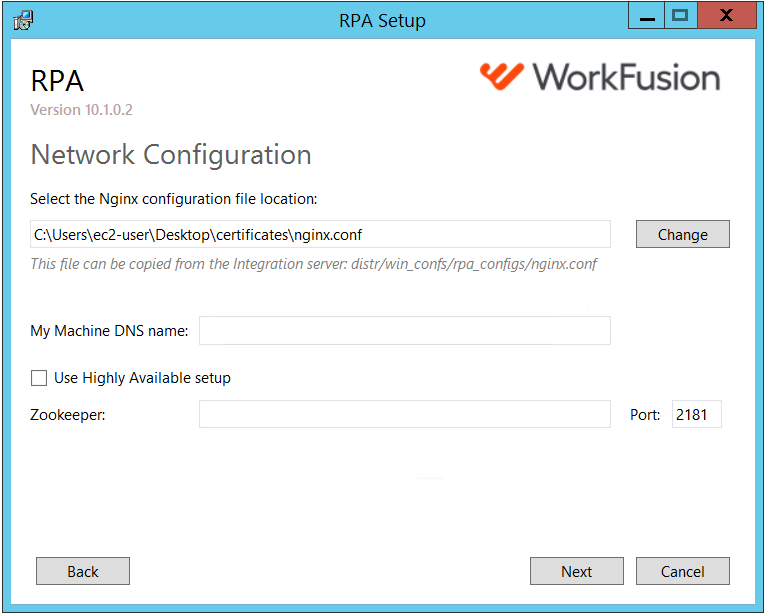This screenshot has height=615, width=766.
Task: Click the My Machine DNS name field
Action: pyautogui.click(x=404, y=330)
